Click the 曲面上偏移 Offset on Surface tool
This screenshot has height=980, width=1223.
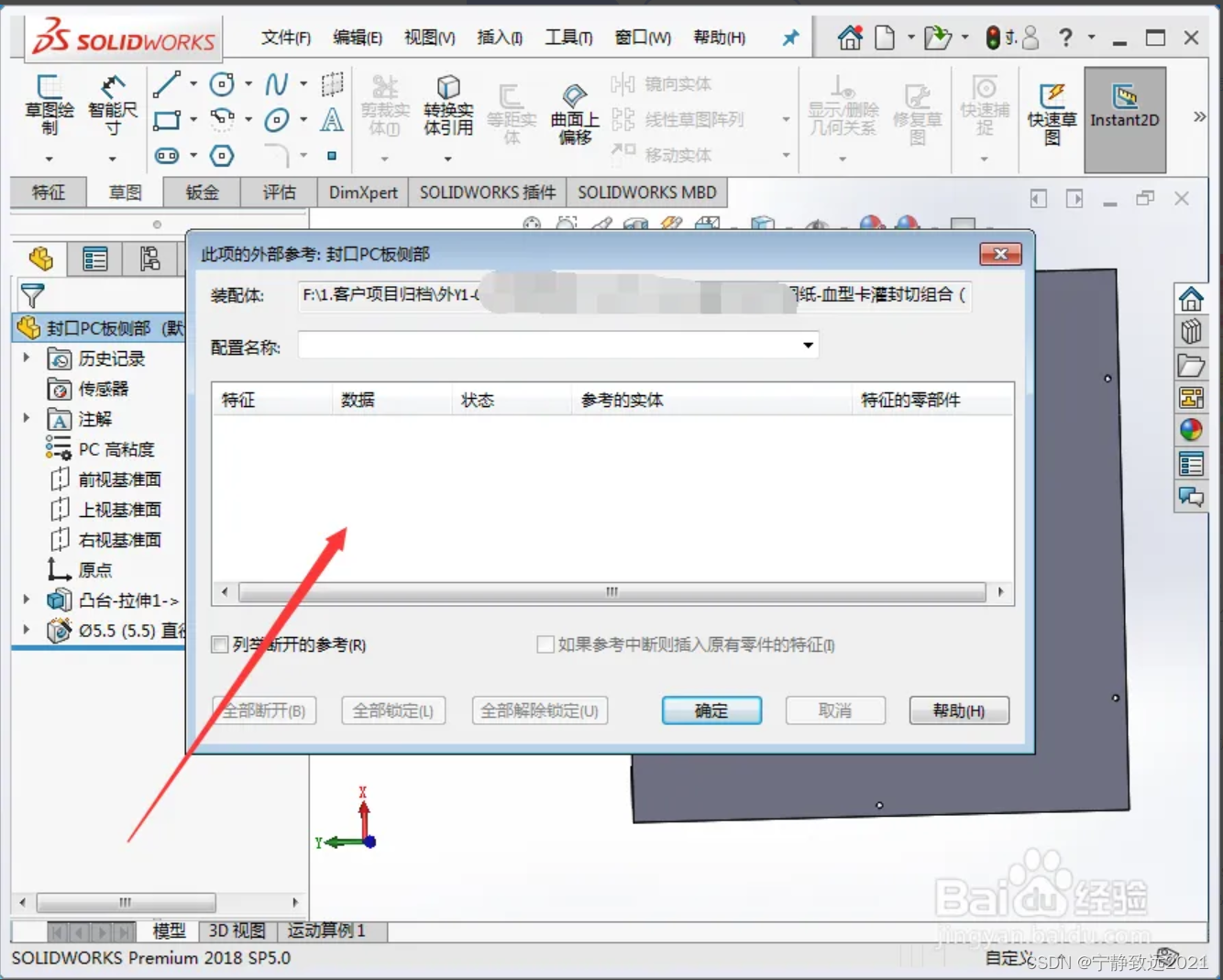pos(575,114)
